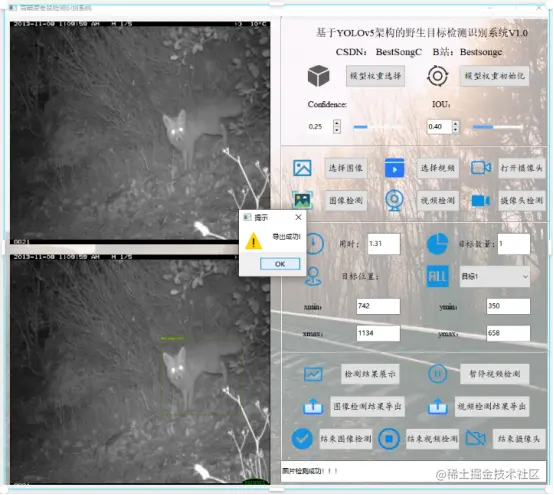Click the system title YOLOv5 heading

(x=422, y=33)
